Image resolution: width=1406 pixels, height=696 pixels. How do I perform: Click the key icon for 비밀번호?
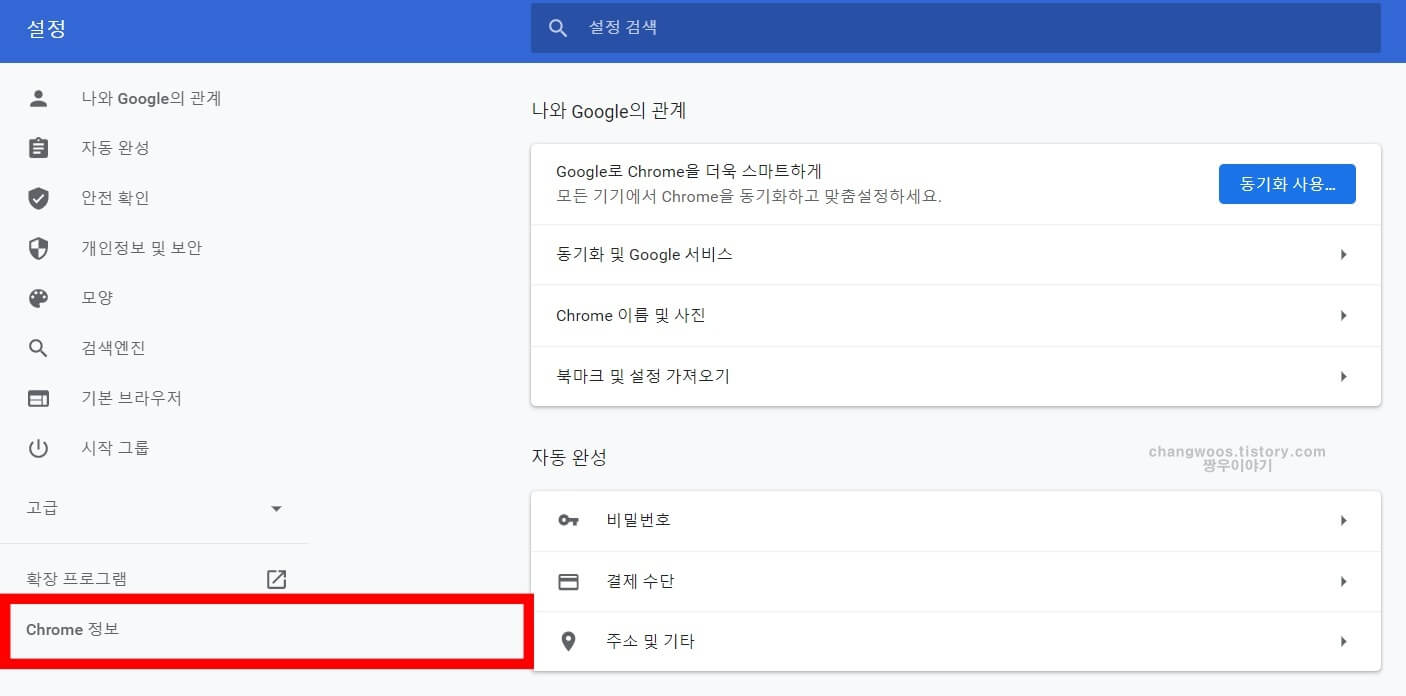[568, 520]
